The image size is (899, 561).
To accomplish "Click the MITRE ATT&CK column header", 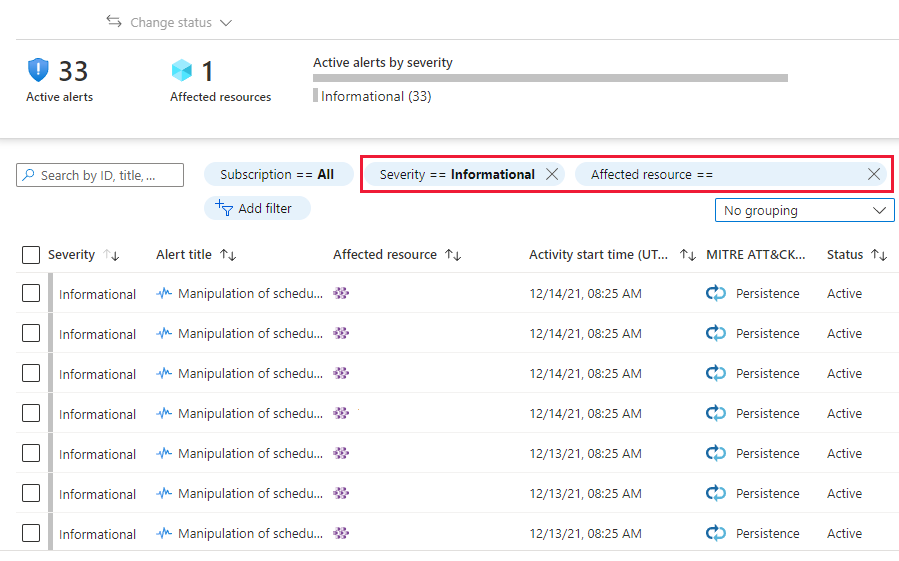I will 756,255.
